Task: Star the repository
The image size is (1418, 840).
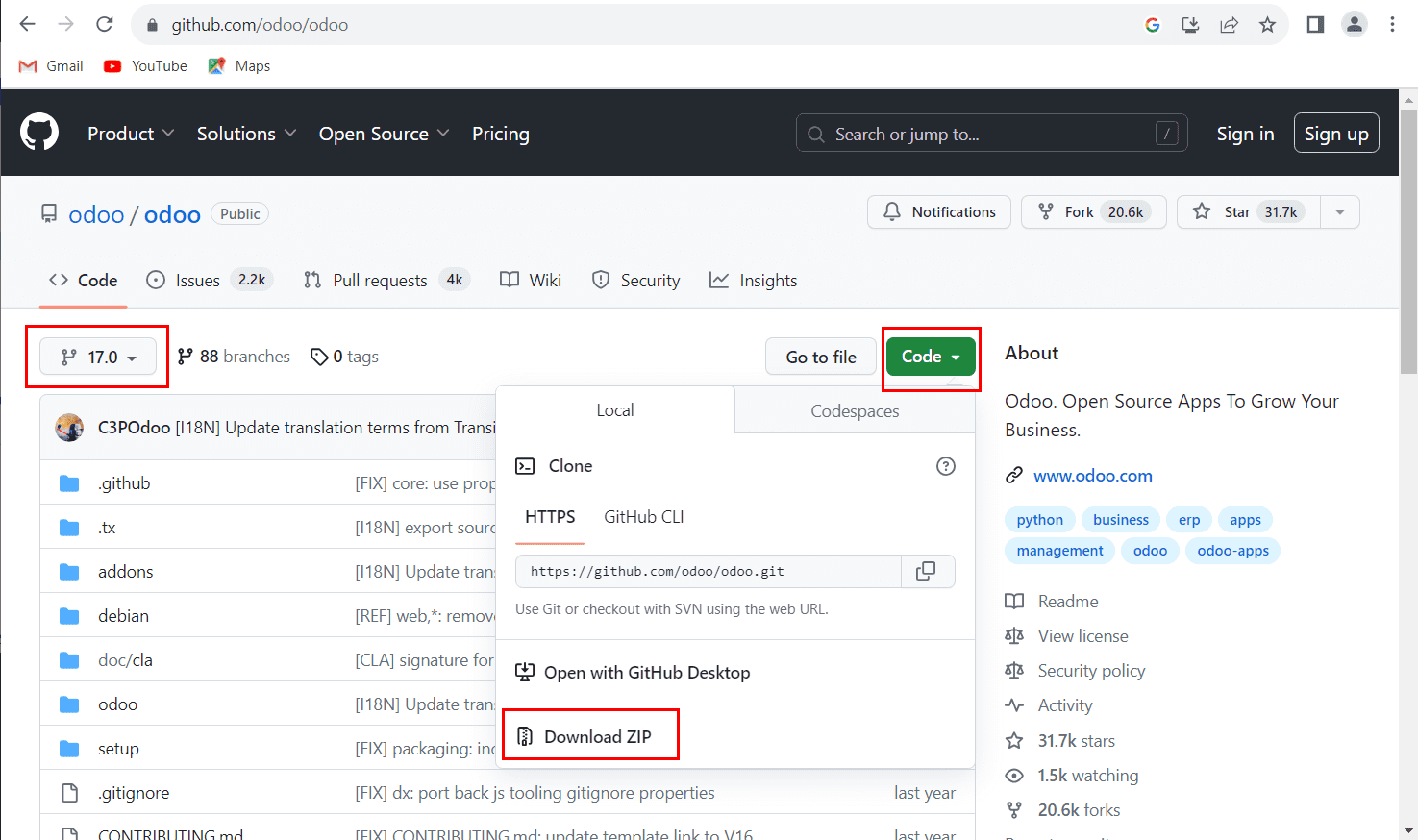Action: click(x=1249, y=212)
